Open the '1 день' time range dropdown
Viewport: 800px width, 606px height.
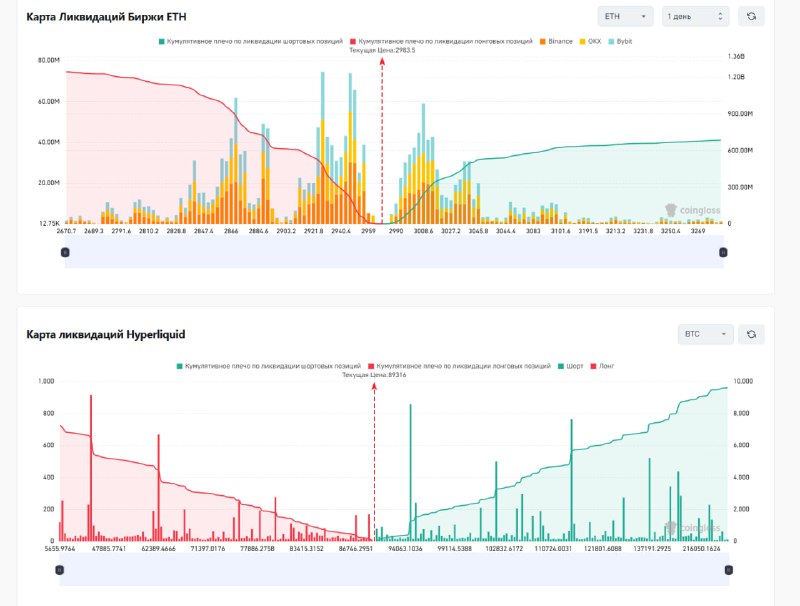point(695,16)
